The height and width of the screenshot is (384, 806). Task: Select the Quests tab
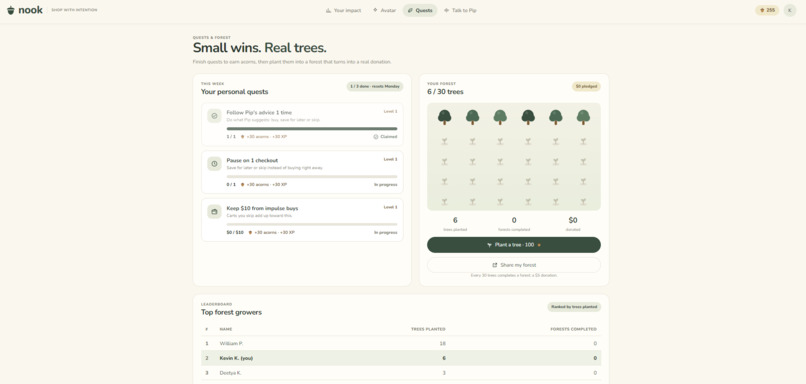(x=419, y=10)
